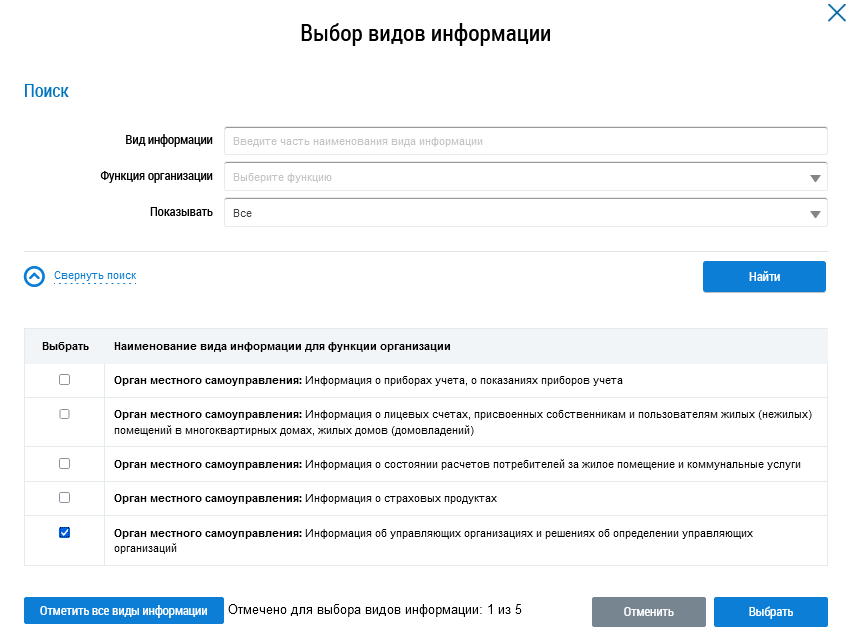Select checkbox for consumer payment status information
The width and height of the screenshot is (851, 642).
pyautogui.click(x=65, y=464)
